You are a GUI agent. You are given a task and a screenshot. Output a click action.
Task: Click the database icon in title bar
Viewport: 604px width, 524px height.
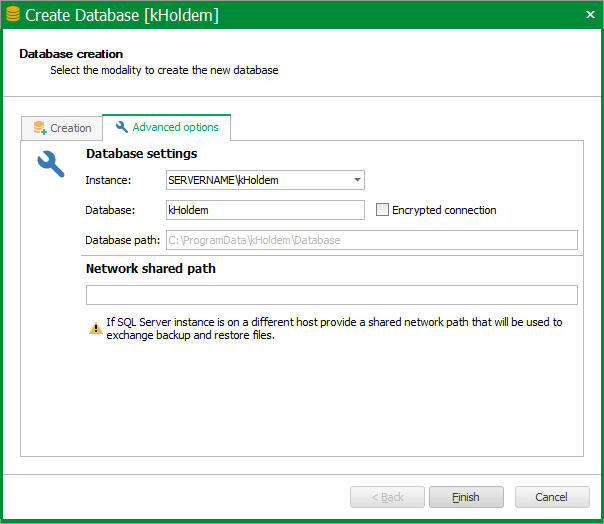(x=13, y=14)
